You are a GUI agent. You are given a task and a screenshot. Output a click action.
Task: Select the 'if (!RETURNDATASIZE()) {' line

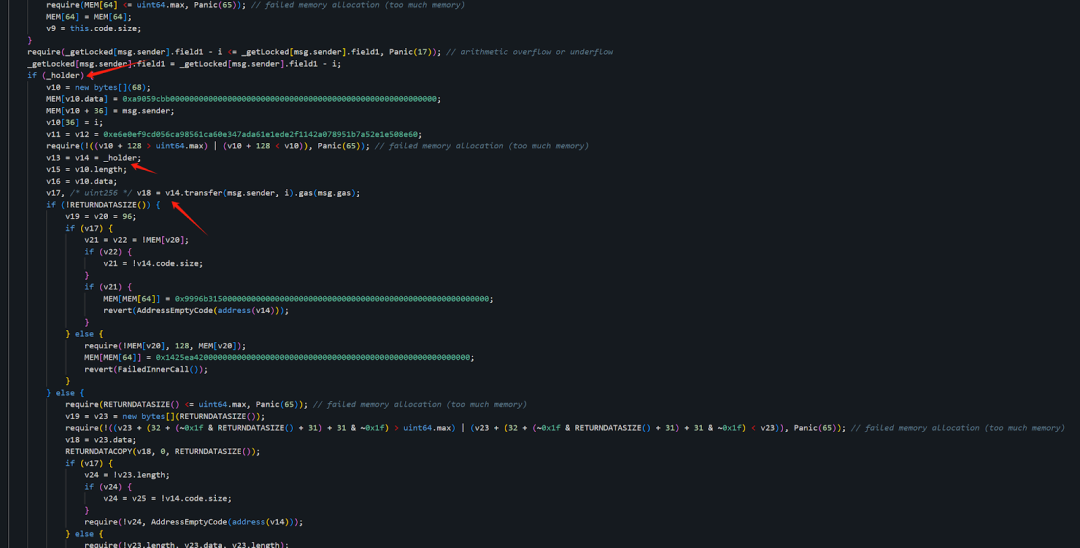pos(103,204)
